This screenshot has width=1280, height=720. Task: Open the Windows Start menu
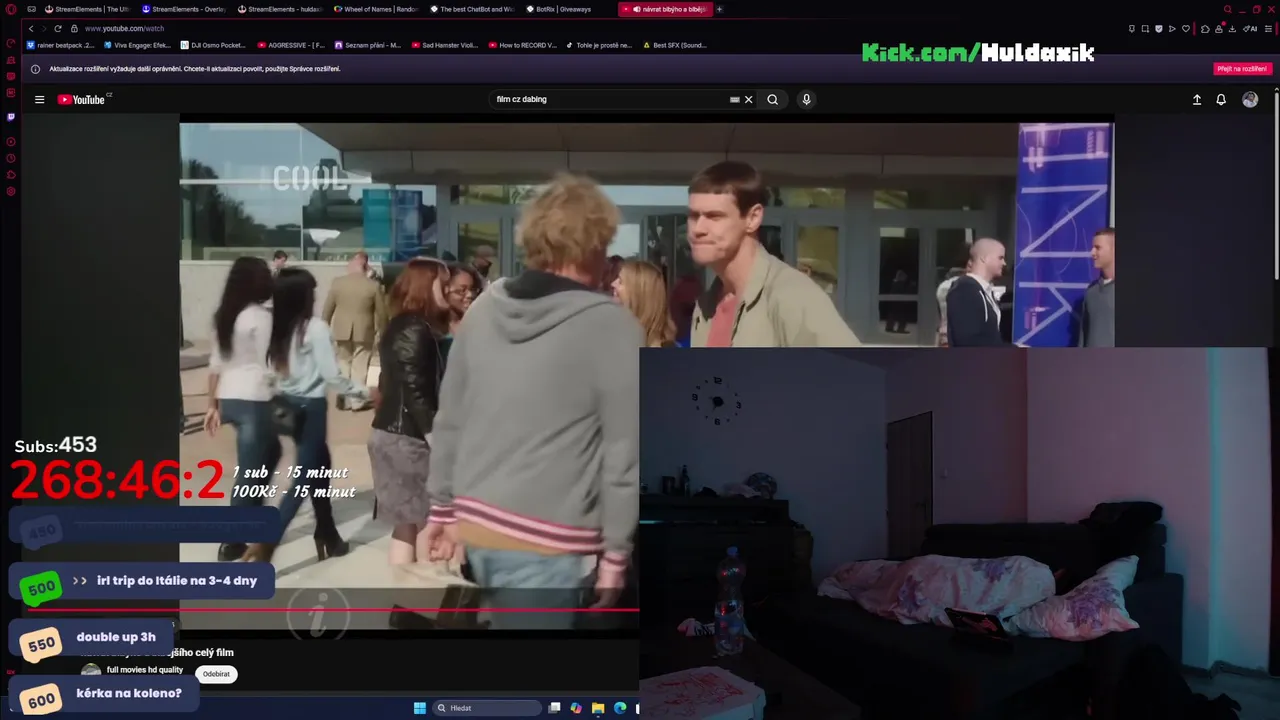420,708
